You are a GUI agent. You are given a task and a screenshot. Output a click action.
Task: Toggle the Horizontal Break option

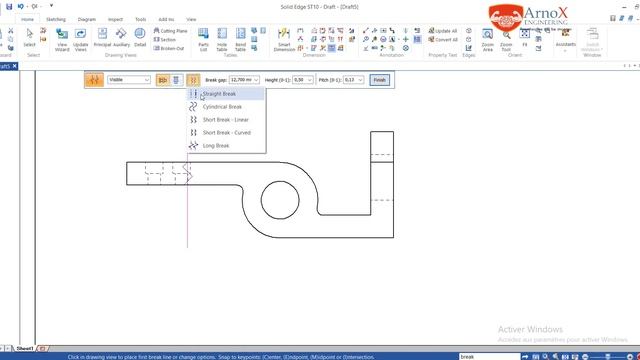pos(176,80)
